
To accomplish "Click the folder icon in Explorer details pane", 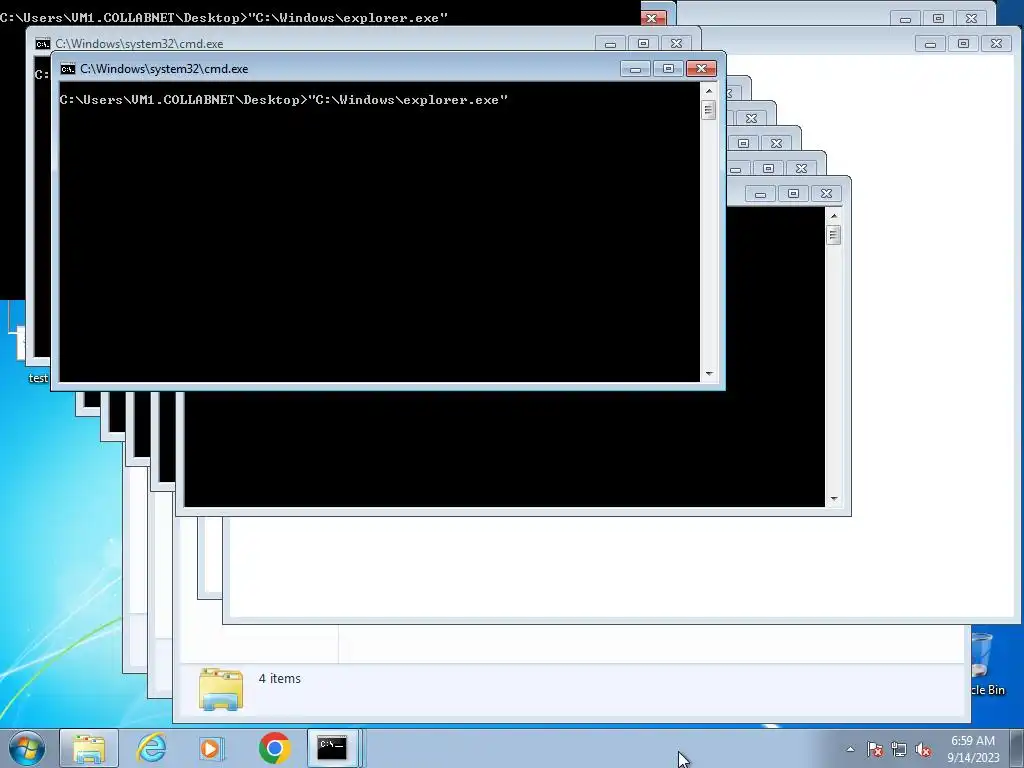I will (221, 688).
